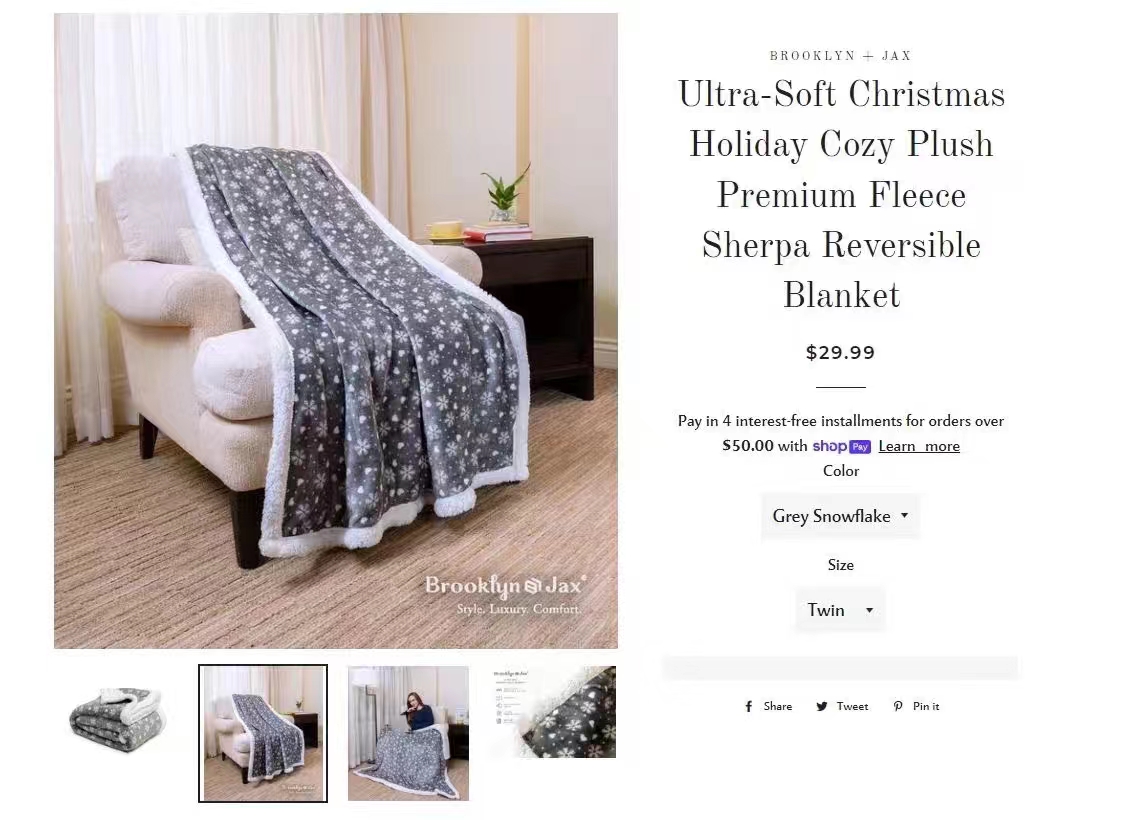Click the Brooklyn + Jax brand link
The width and height of the screenshot is (1133, 820).
[x=840, y=56]
